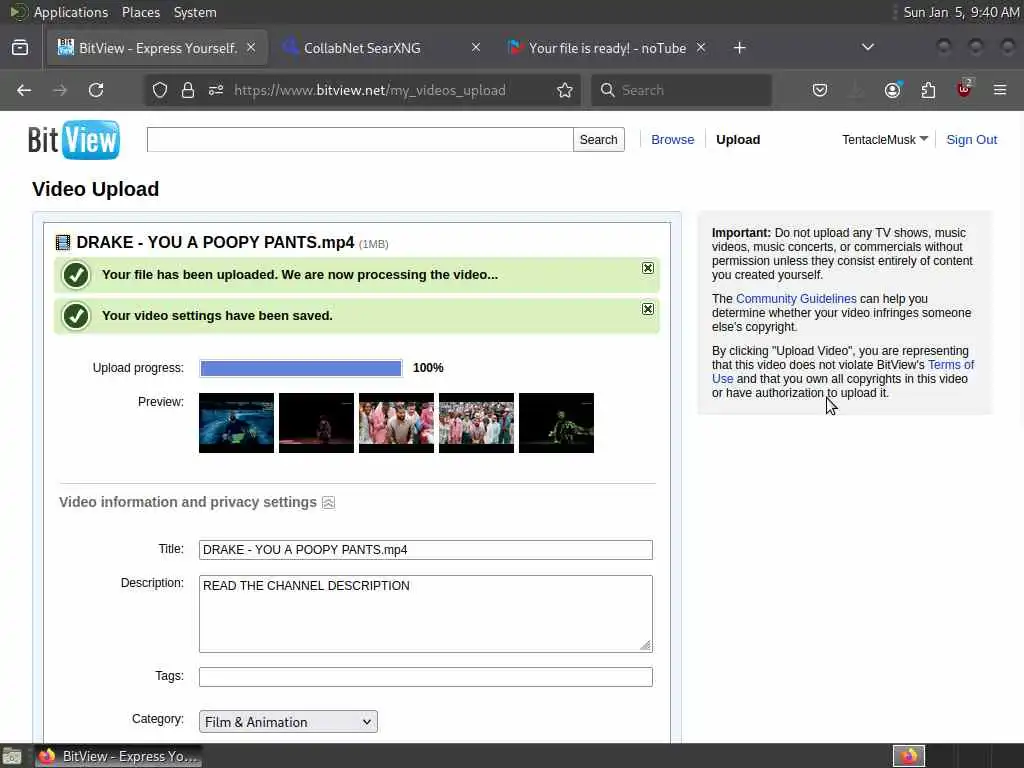Open a new browser tab
The height and width of the screenshot is (768, 1024).
(739, 48)
